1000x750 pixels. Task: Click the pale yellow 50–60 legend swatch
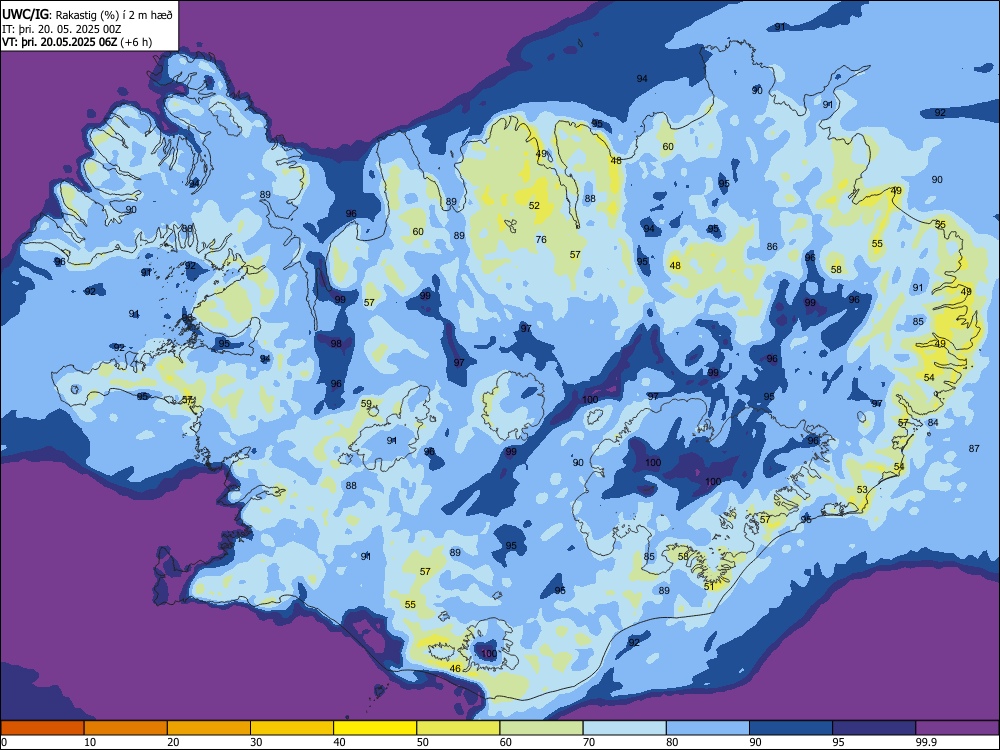458,728
